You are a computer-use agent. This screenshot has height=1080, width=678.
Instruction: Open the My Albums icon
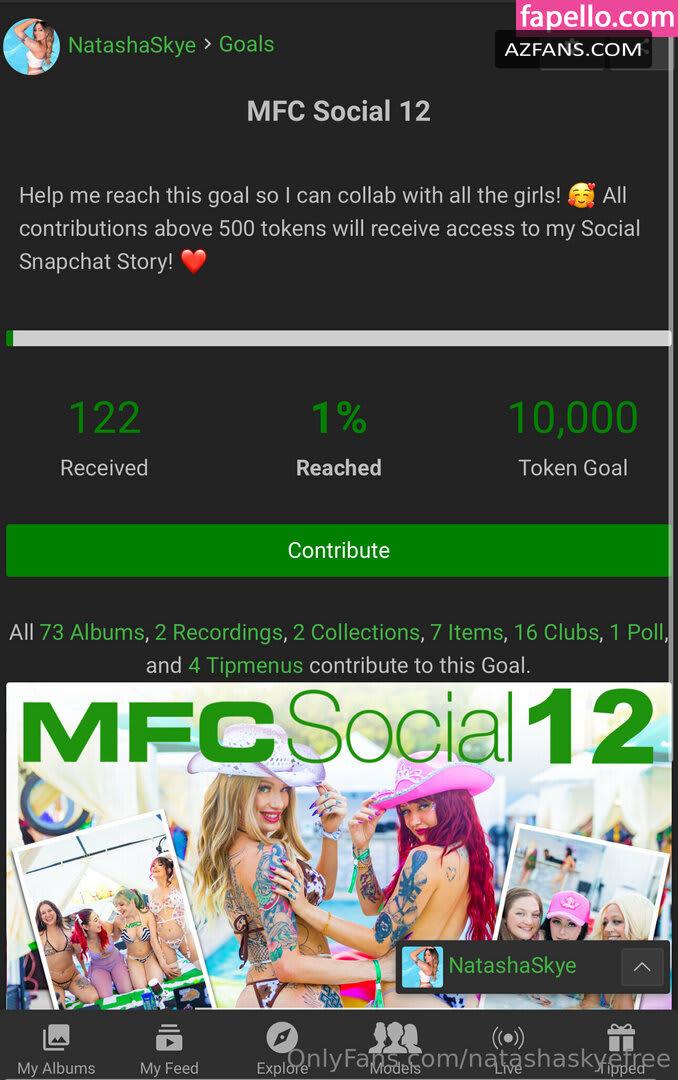[x=56, y=1037]
